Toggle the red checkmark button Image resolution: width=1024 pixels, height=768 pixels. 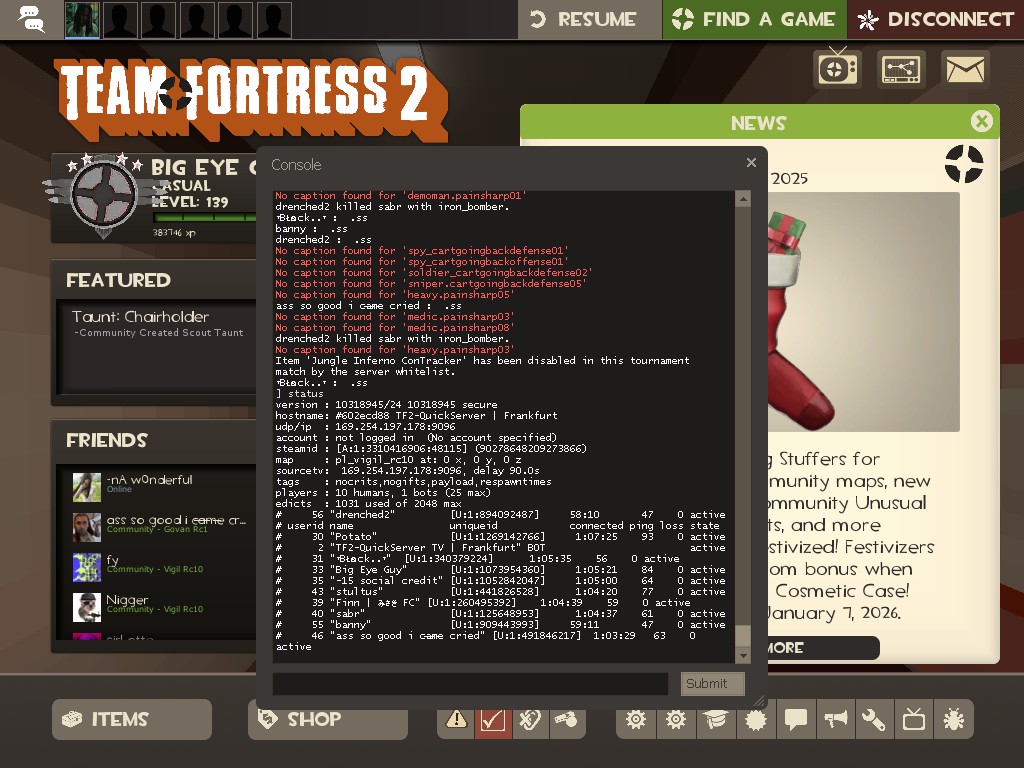click(x=492, y=719)
